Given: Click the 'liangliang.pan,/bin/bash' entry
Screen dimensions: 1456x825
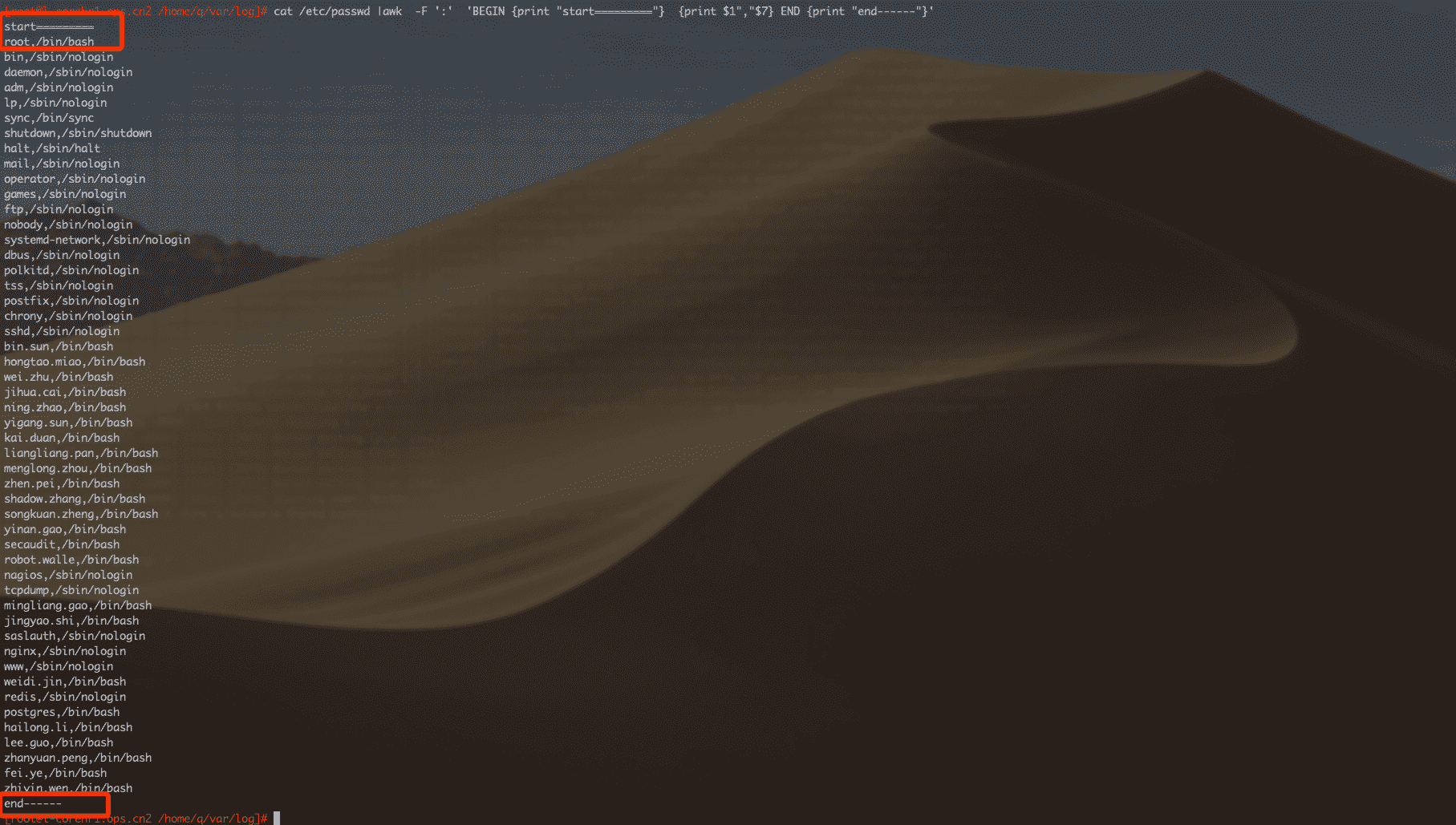Looking at the screenshot, I should [81, 453].
